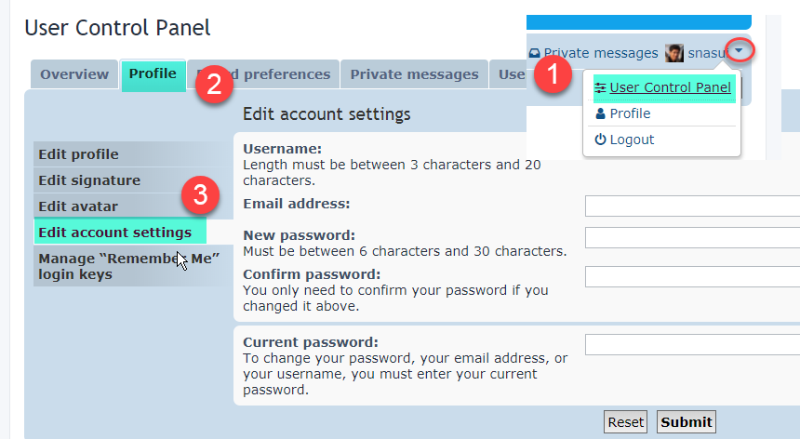Click the Current password input field
800x439 pixels.
692,345
